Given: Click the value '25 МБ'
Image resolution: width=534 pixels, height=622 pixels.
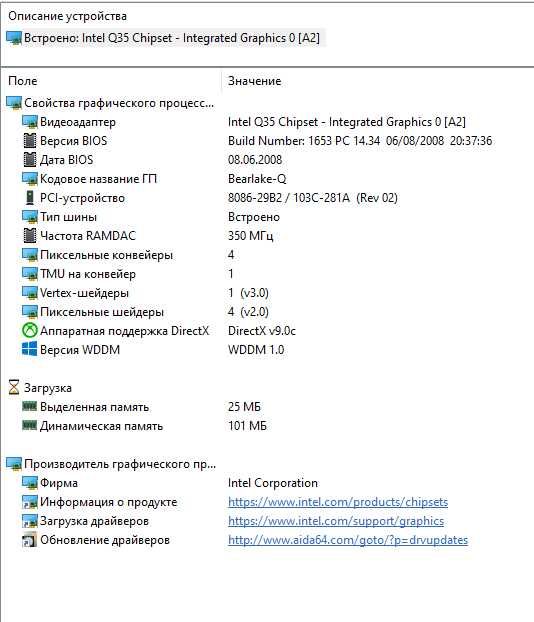Looking at the screenshot, I should (x=244, y=407).
